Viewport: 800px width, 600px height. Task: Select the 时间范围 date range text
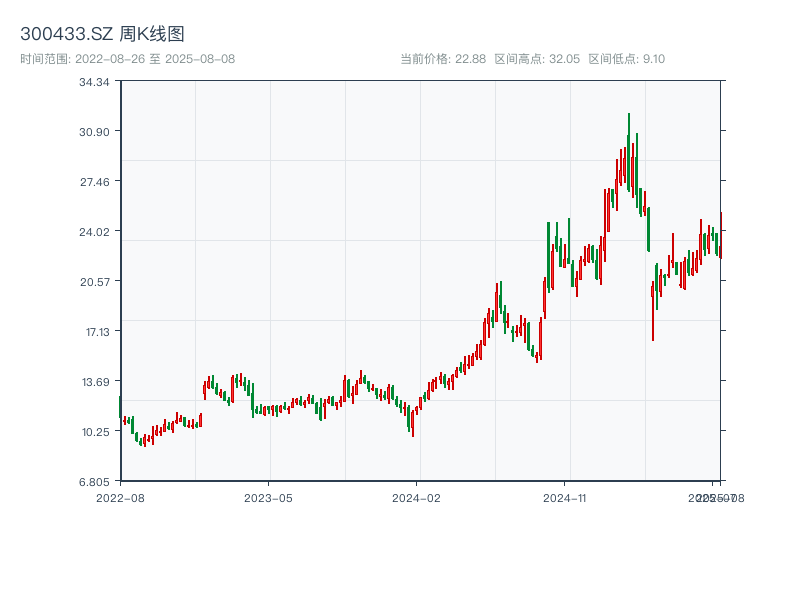(x=128, y=59)
